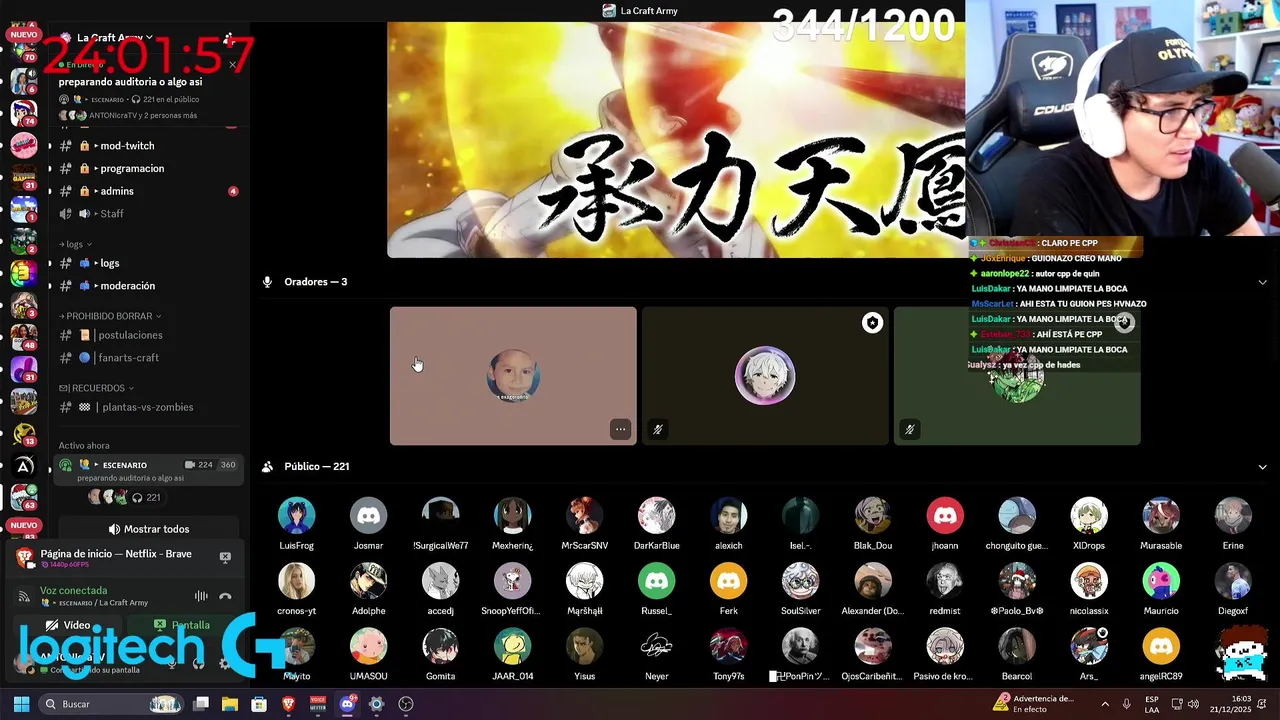The width and height of the screenshot is (1280, 720).
Task: Open jhoann's audience avatar
Action: 945,516
